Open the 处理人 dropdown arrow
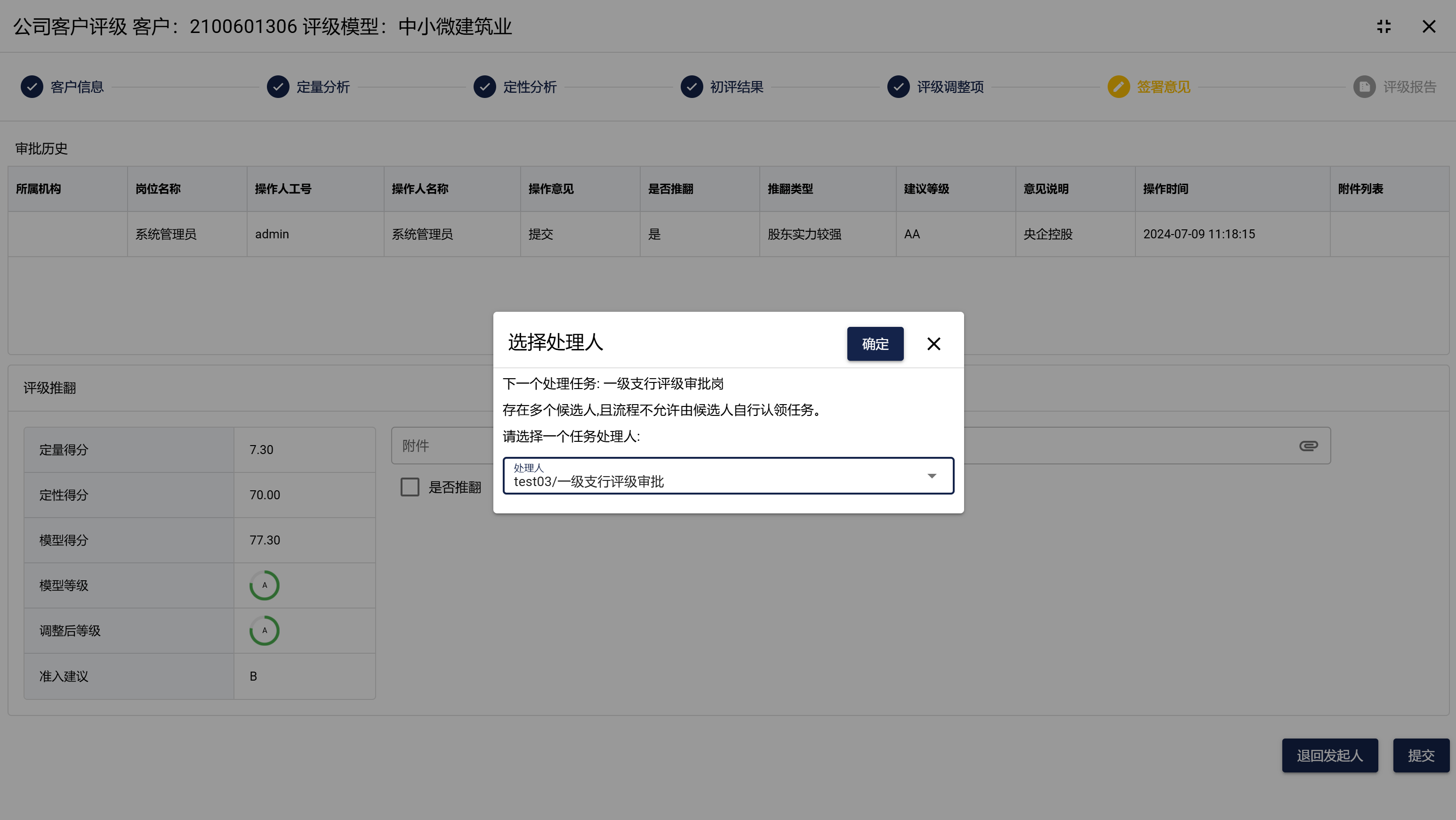1456x820 pixels. click(932, 476)
